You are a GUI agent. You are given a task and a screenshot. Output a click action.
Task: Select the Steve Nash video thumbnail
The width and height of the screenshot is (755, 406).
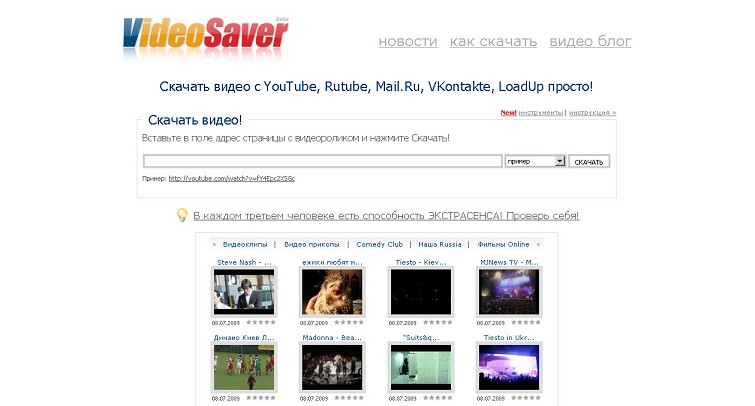click(244, 292)
